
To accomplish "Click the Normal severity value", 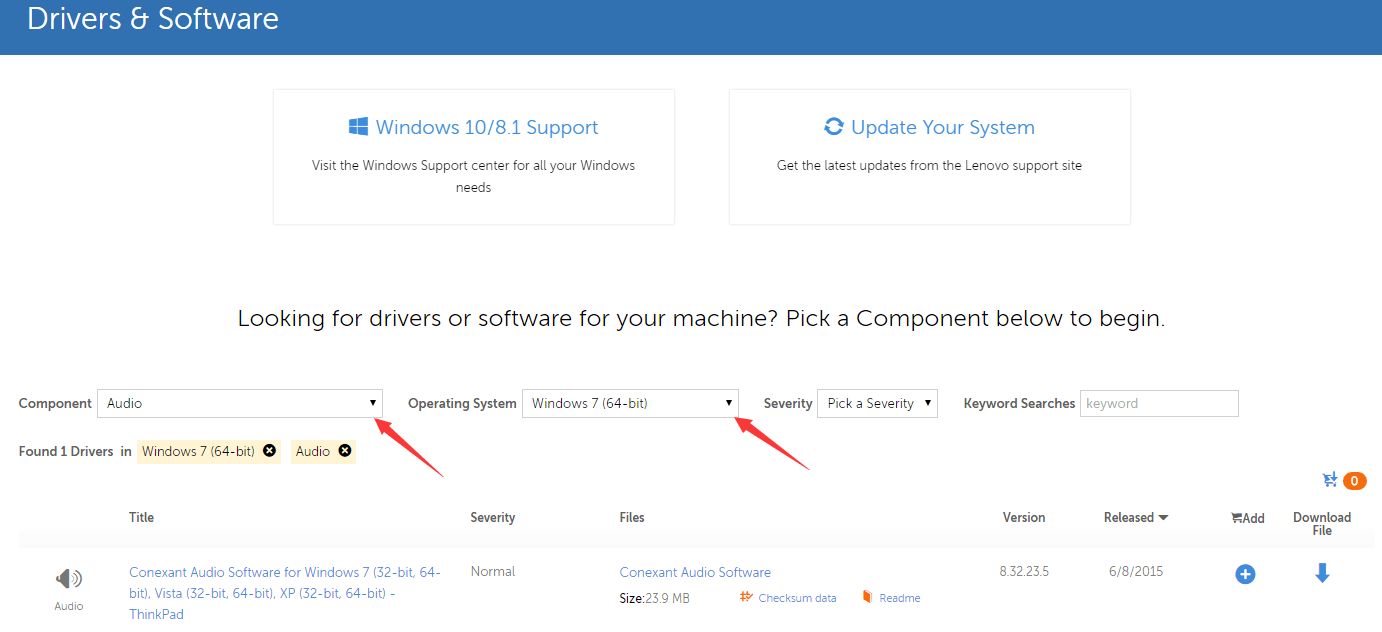I will point(493,571).
